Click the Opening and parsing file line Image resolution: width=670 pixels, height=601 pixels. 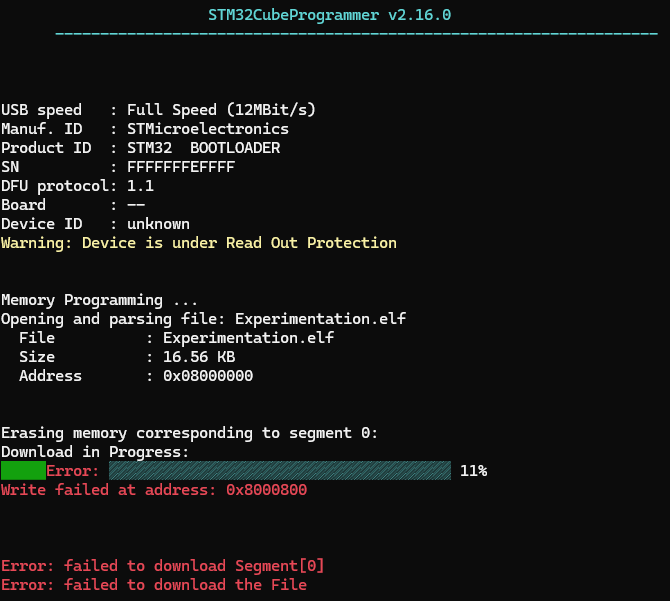coord(203,319)
